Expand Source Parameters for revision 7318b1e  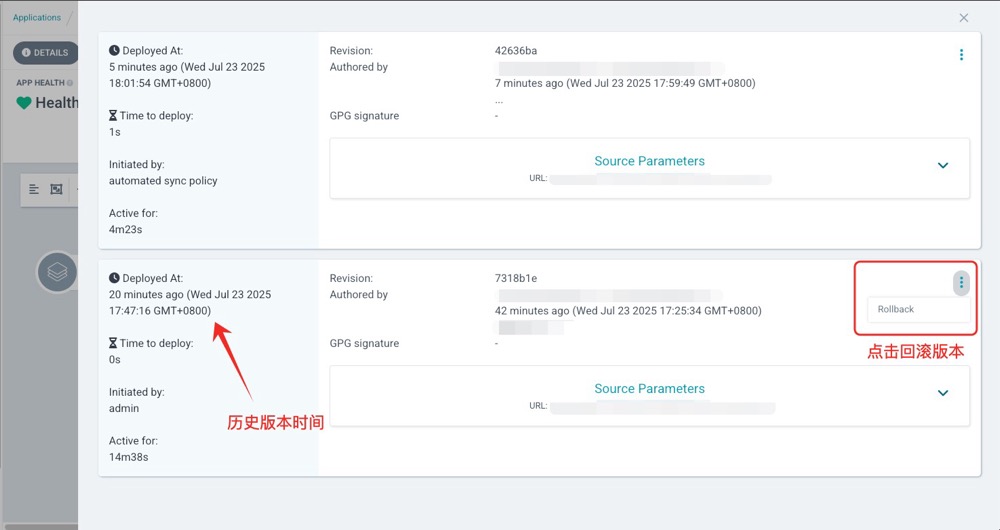(x=942, y=394)
